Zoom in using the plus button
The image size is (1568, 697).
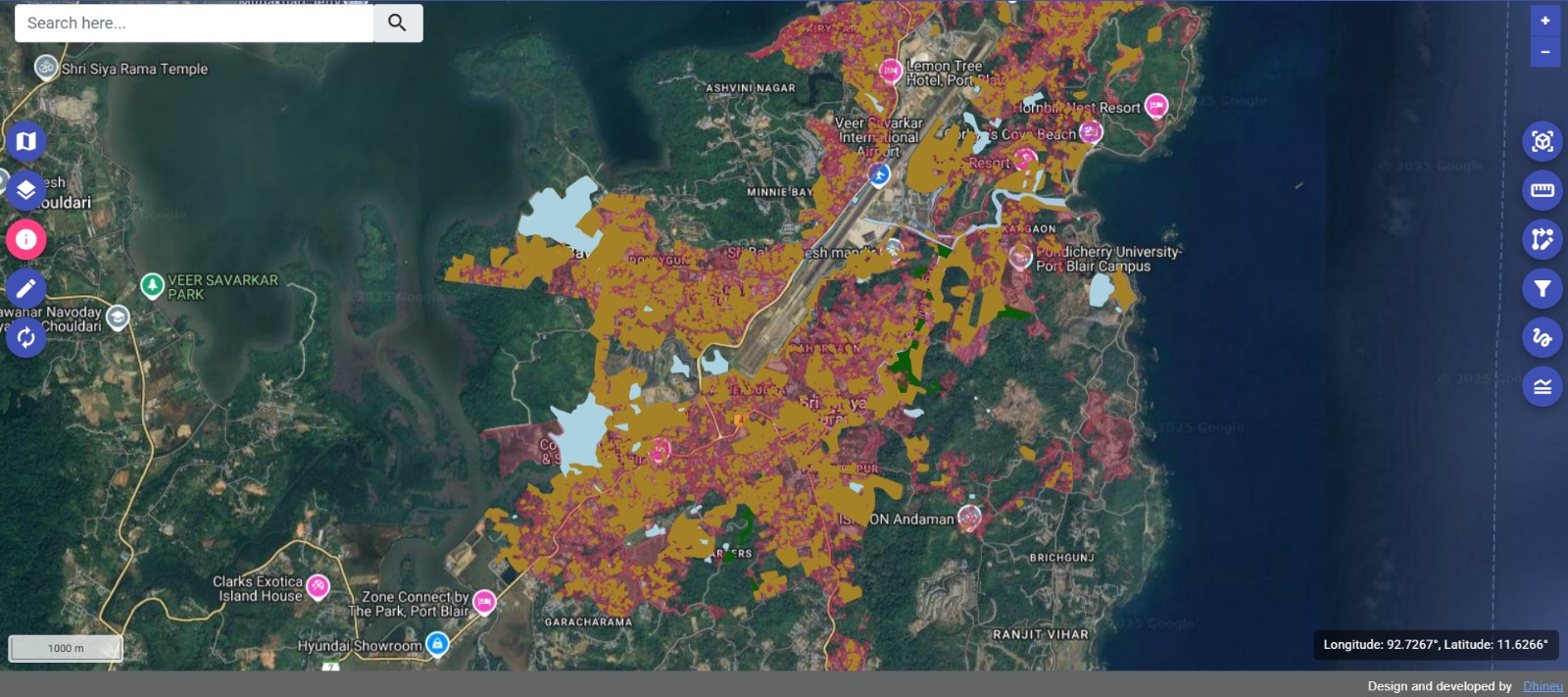pyautogui.click(x=1544, y=21)
